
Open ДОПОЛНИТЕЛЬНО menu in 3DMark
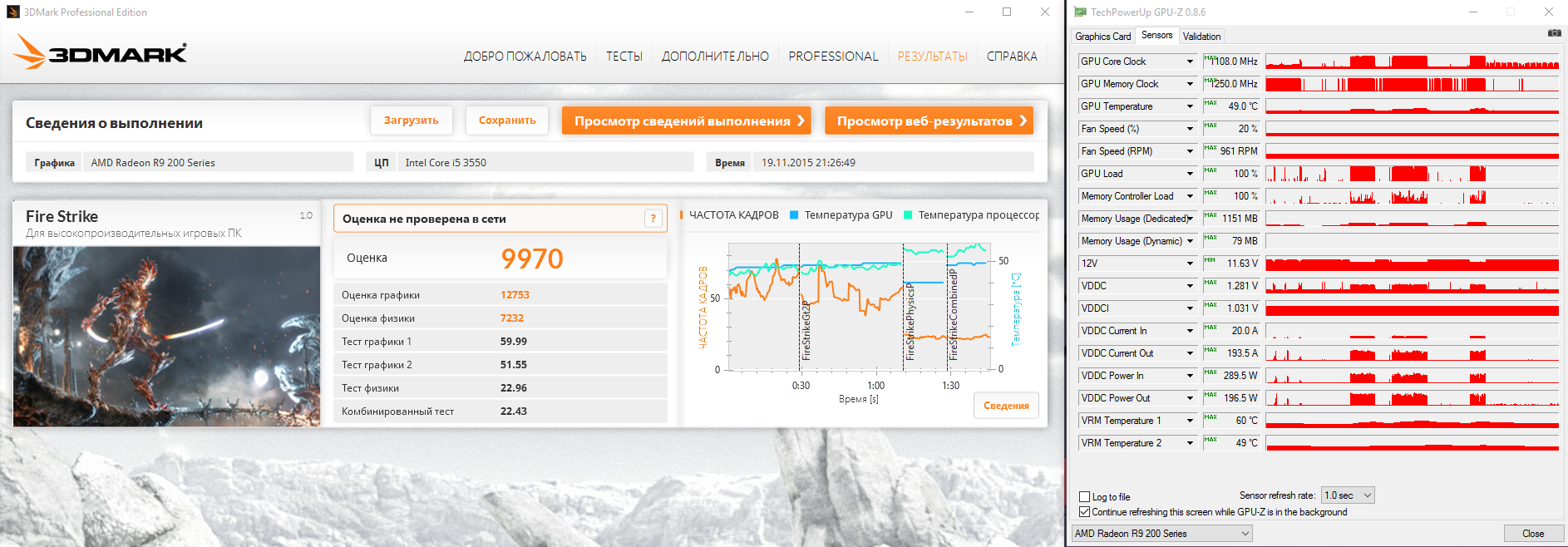point(715,57)
